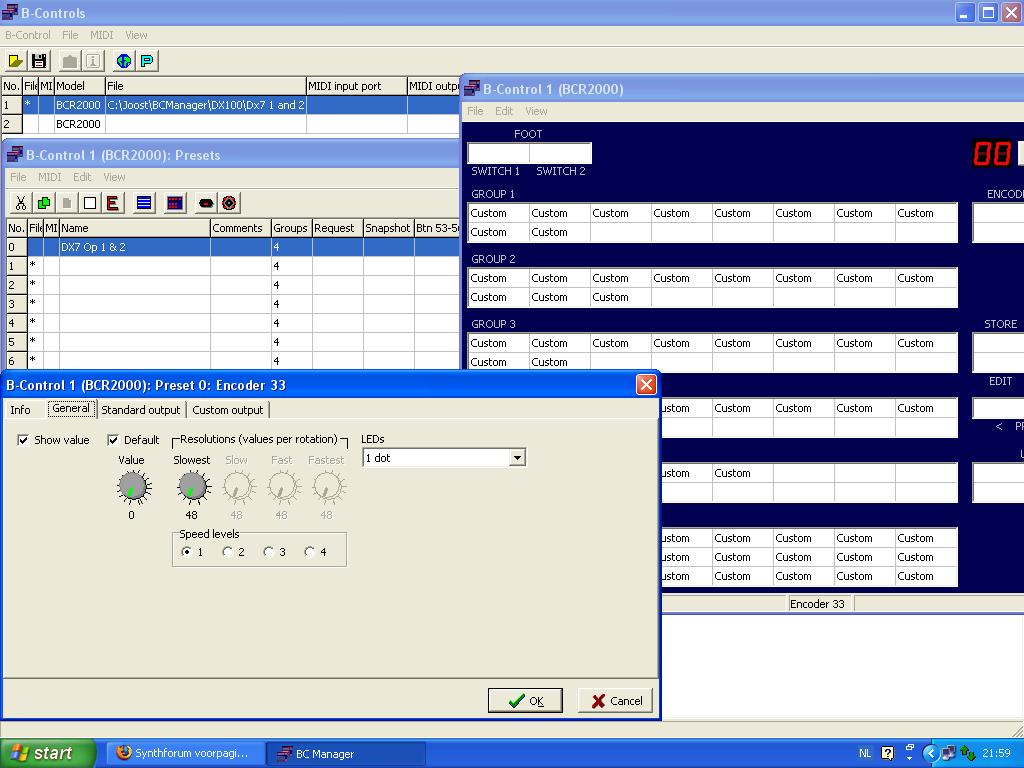Click the open file icon in B-Controls toolbar

15,61
